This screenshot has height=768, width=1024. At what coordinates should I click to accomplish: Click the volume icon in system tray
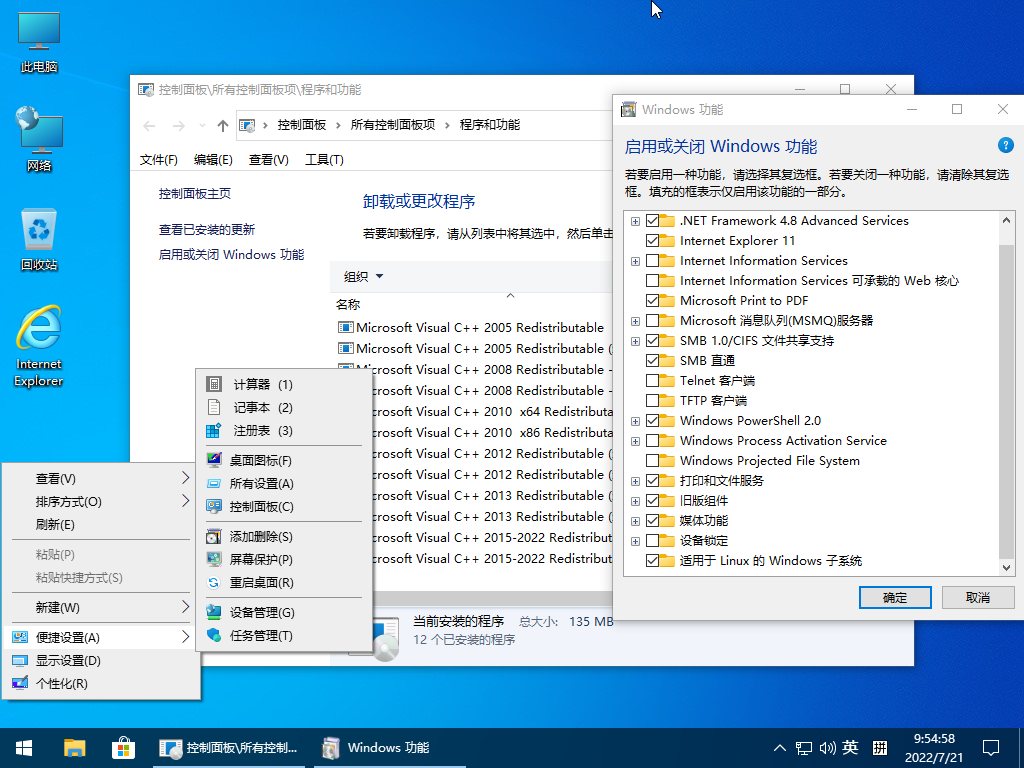click(x=827, y=748)
